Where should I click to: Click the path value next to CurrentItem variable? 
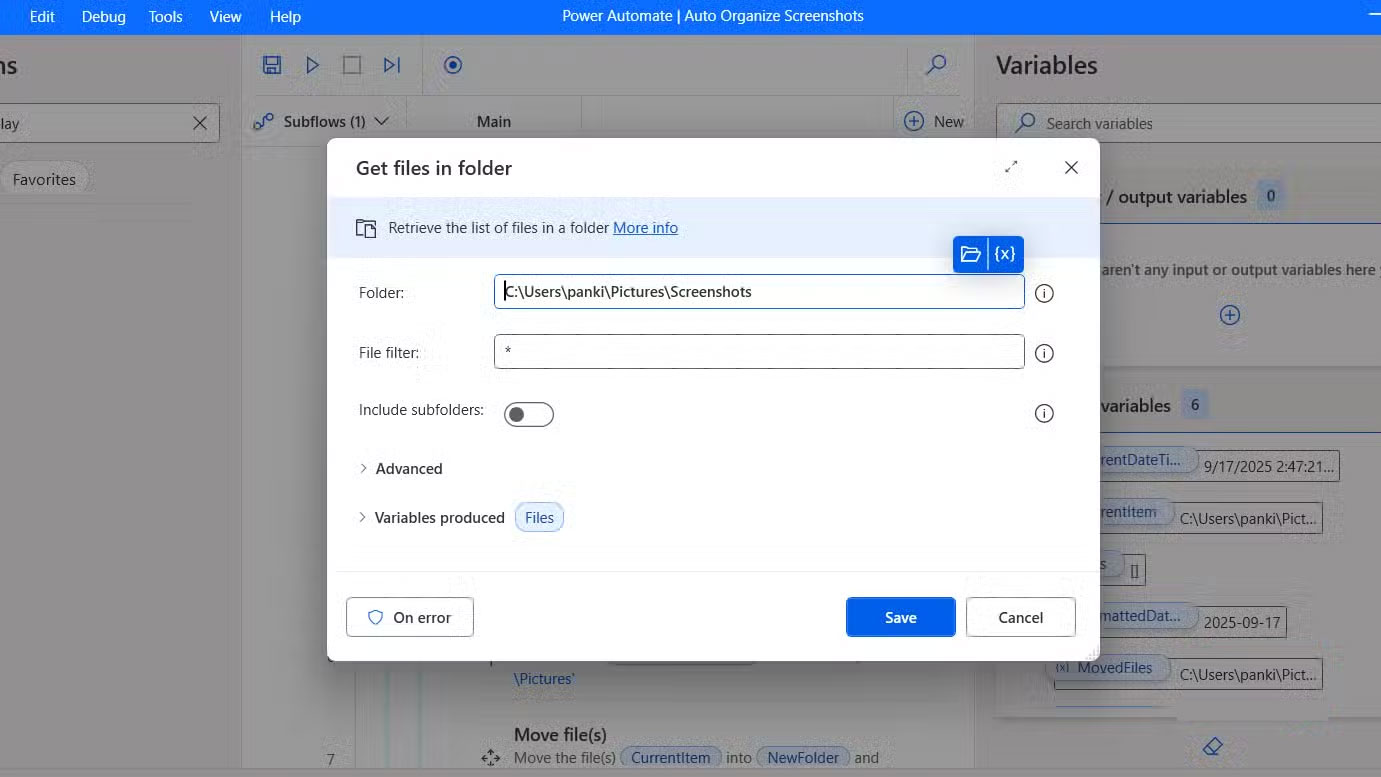click(1248, 519)
